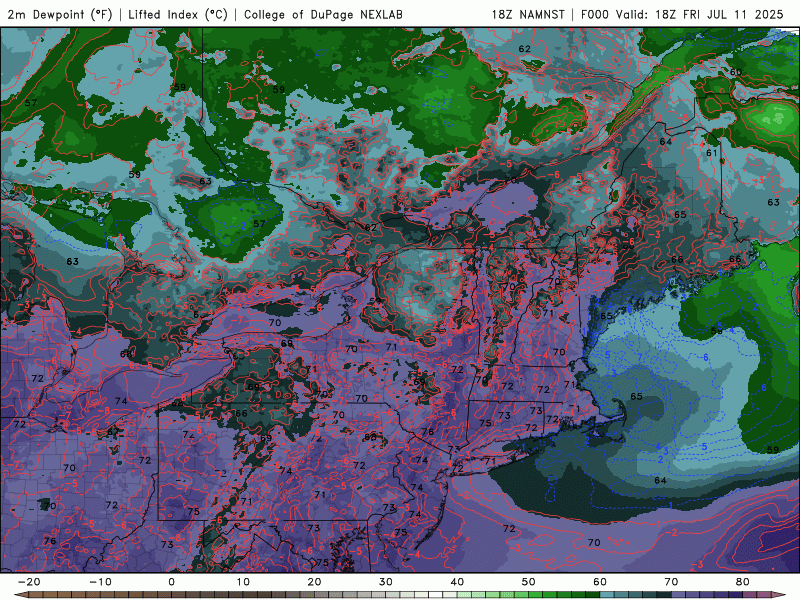800x600 pixels.
Task: Click the 0 label on the color scale
Action: point(171,582)
